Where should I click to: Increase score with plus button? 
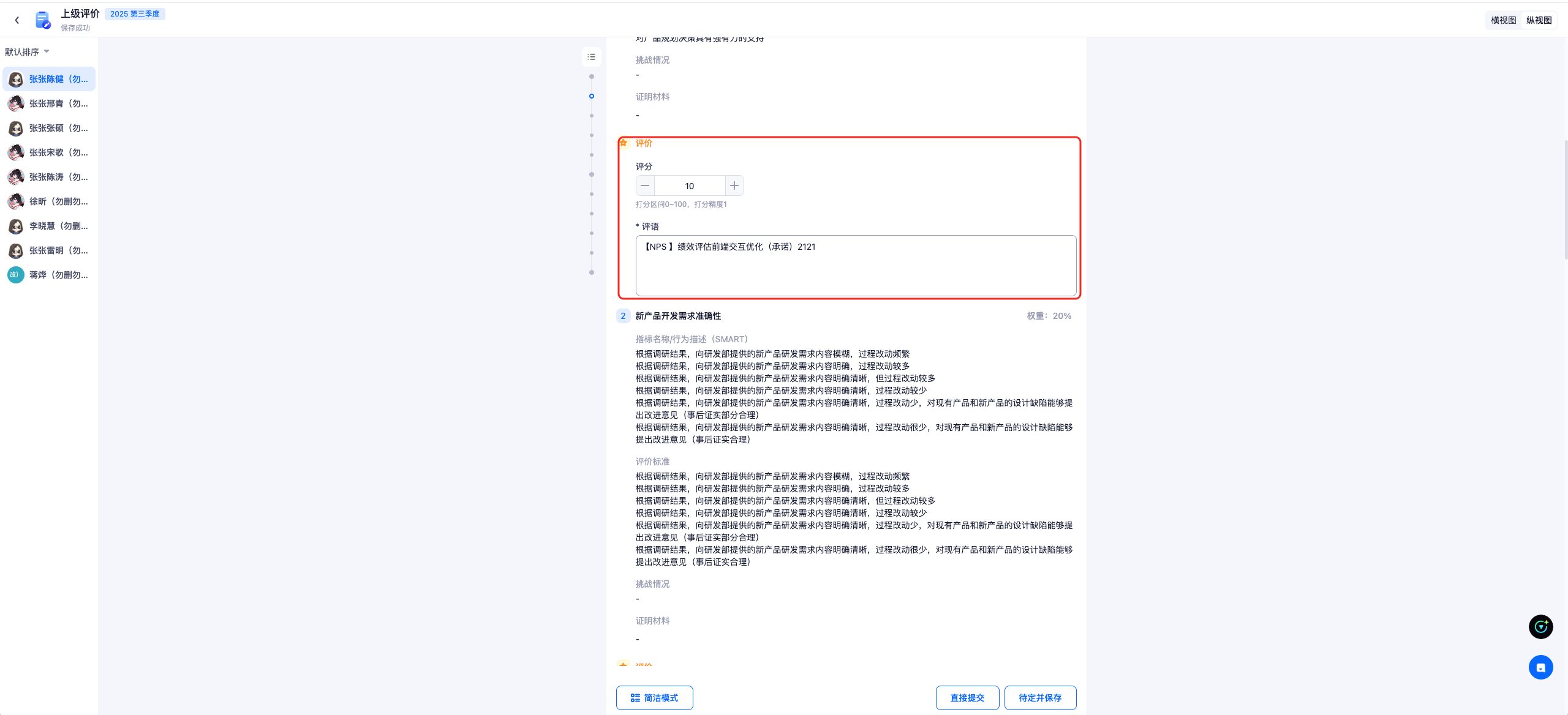[734, 185]
